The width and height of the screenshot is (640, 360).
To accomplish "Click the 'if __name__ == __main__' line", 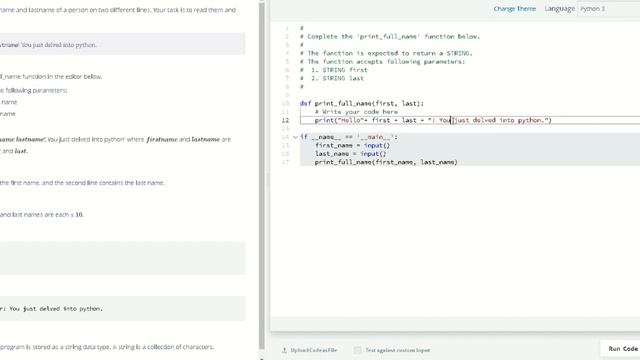I will (x=349, y=137).
